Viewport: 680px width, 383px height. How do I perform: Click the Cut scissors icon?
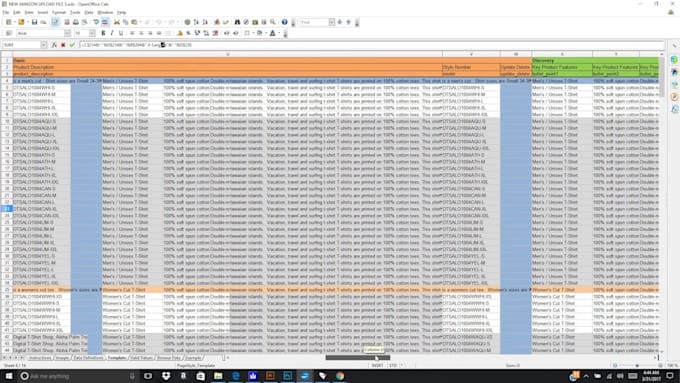(117, 22)
